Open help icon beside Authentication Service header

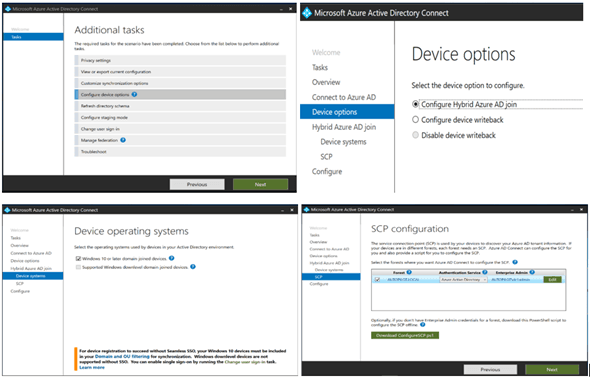coord(485,272)
